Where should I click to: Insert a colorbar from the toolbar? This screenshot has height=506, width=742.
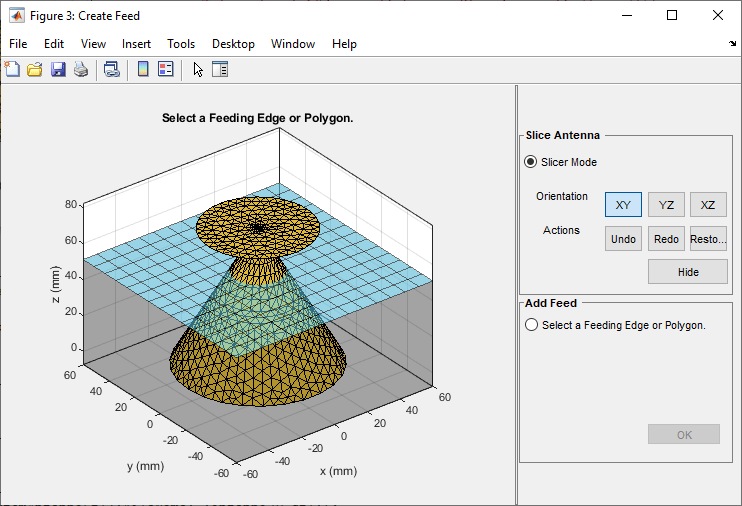[143, 69]
